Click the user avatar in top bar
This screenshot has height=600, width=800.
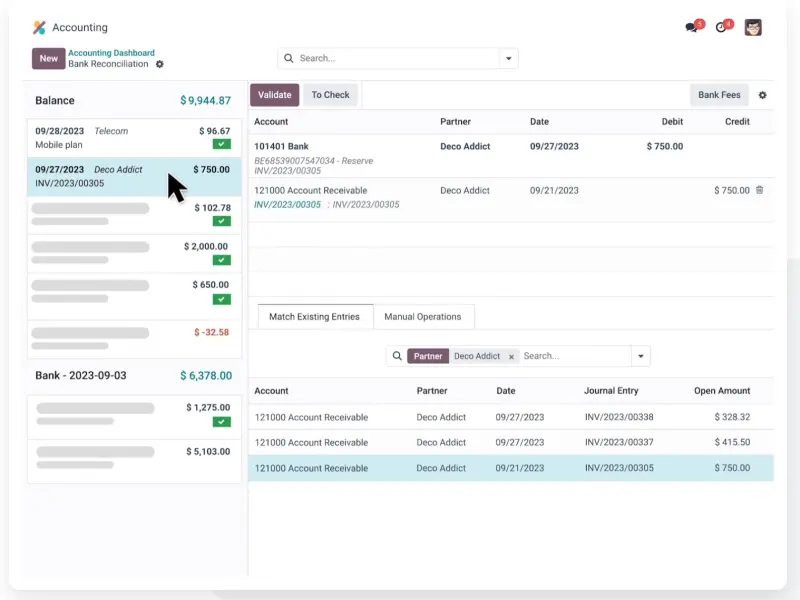click(x=753, y=27)
